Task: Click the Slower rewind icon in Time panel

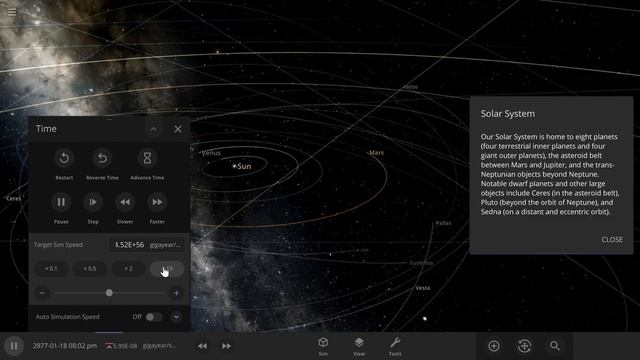Action: click(x=125, y=202)
